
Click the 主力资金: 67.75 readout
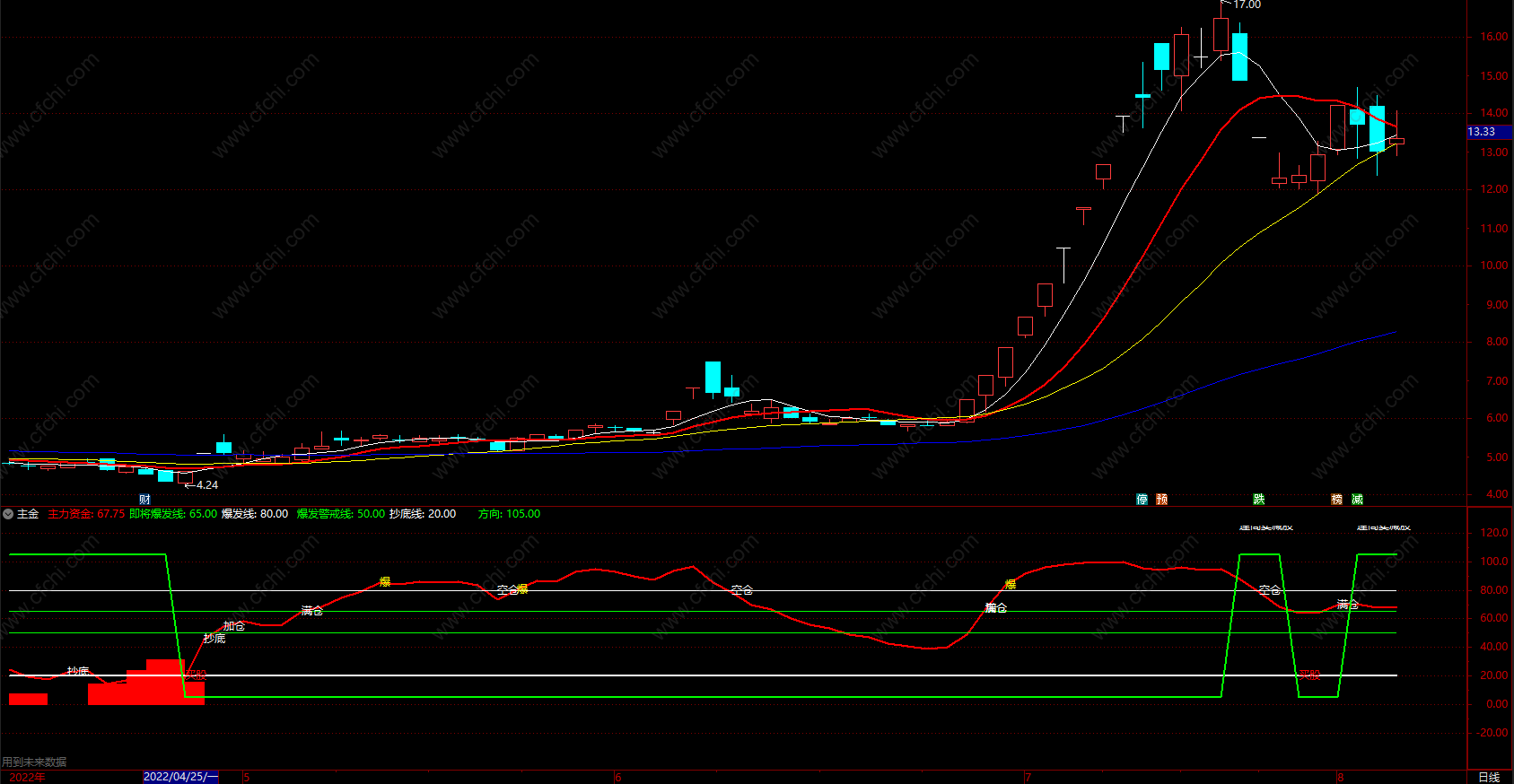pos(86,514)
